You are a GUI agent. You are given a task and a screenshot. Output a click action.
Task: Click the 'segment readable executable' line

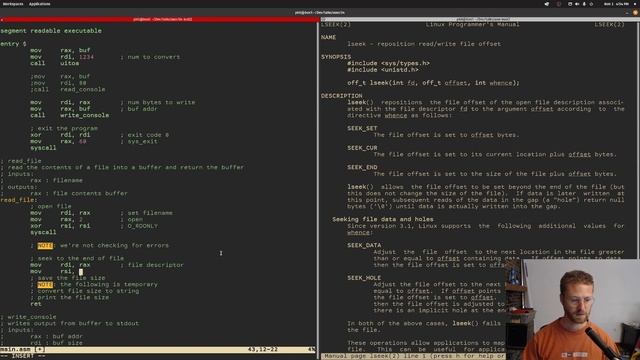tap(51, 31)
